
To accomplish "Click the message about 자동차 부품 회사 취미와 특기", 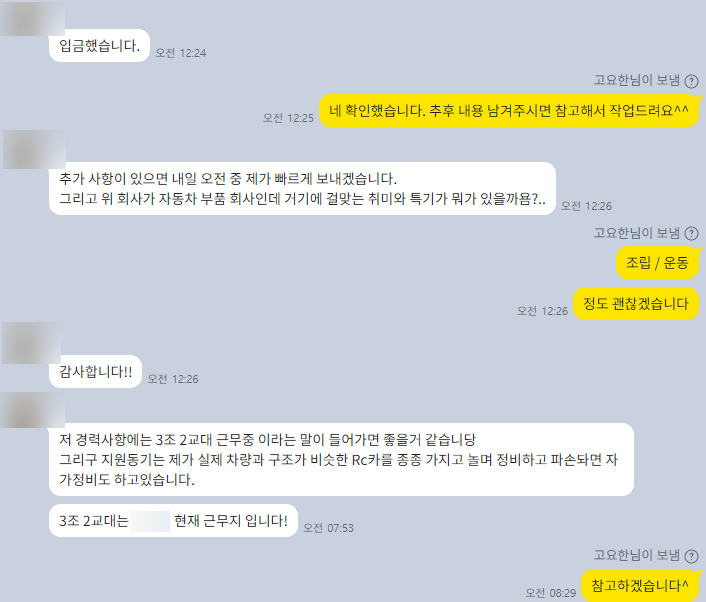I will click(x=302, y=189).
